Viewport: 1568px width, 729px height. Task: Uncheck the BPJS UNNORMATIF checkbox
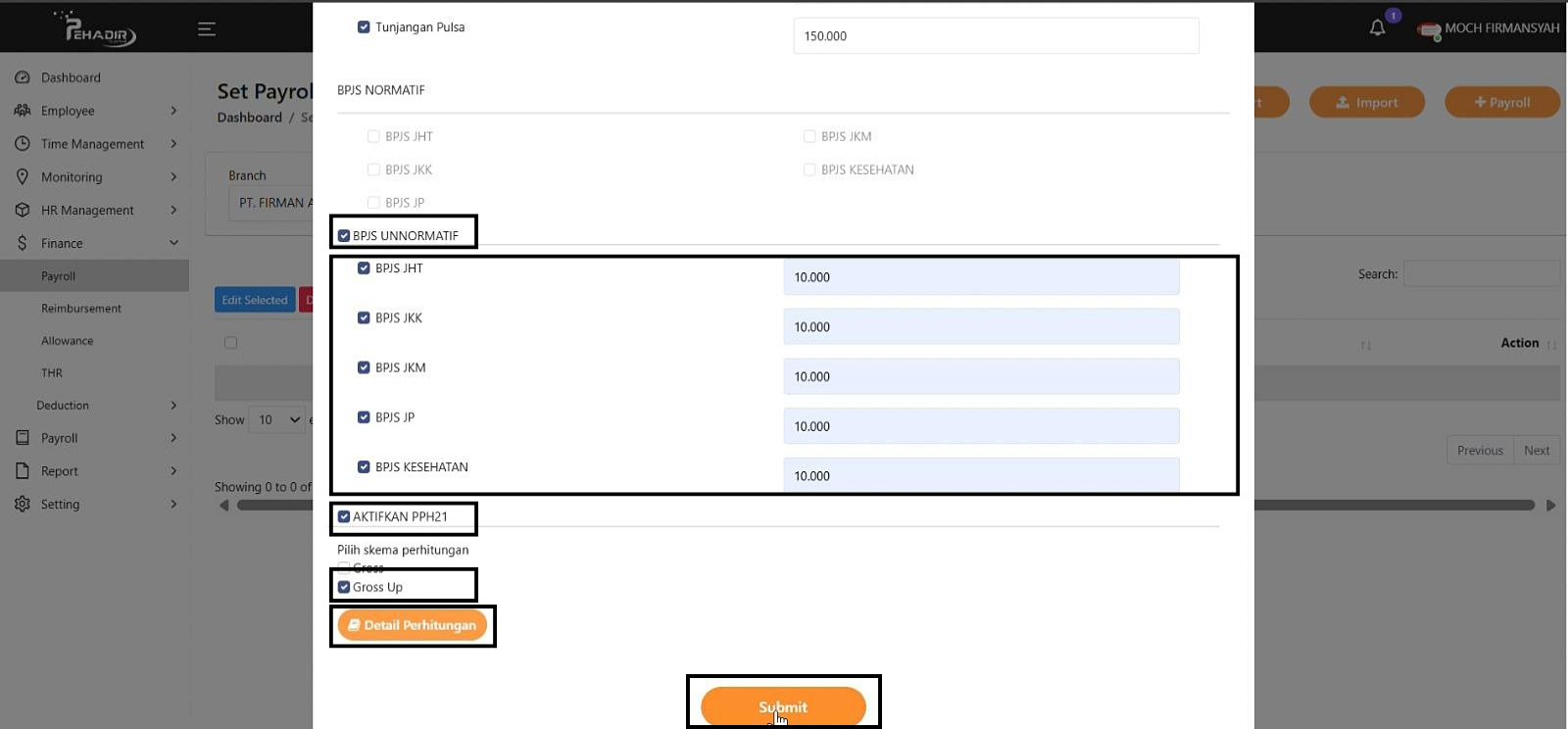(x=344, y=236)
